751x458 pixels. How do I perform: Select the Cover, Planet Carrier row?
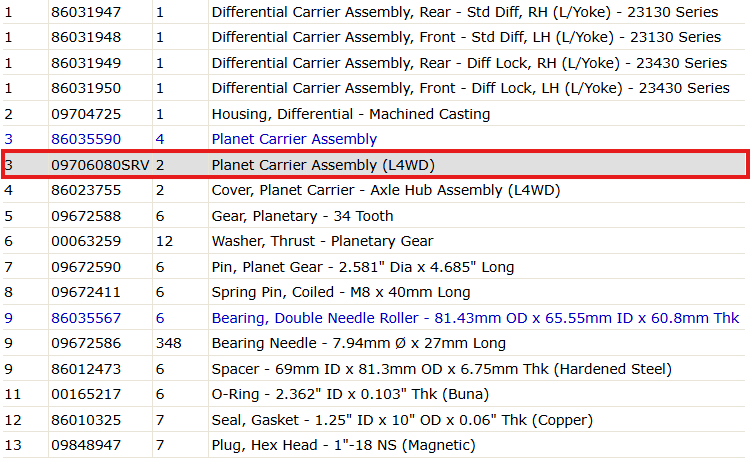374,190
